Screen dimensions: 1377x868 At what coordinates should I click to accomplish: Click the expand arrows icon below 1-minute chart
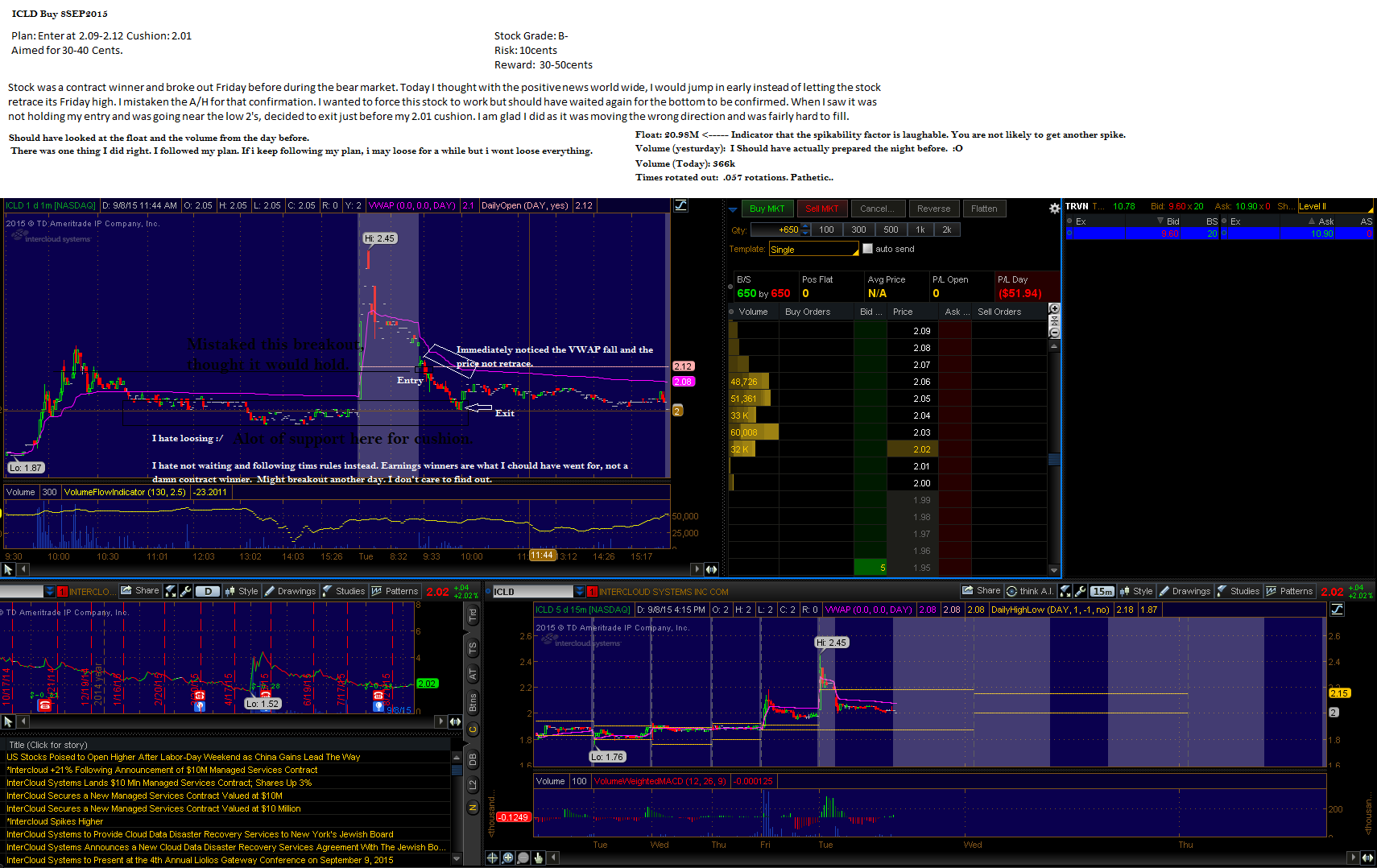coord(711,569)
